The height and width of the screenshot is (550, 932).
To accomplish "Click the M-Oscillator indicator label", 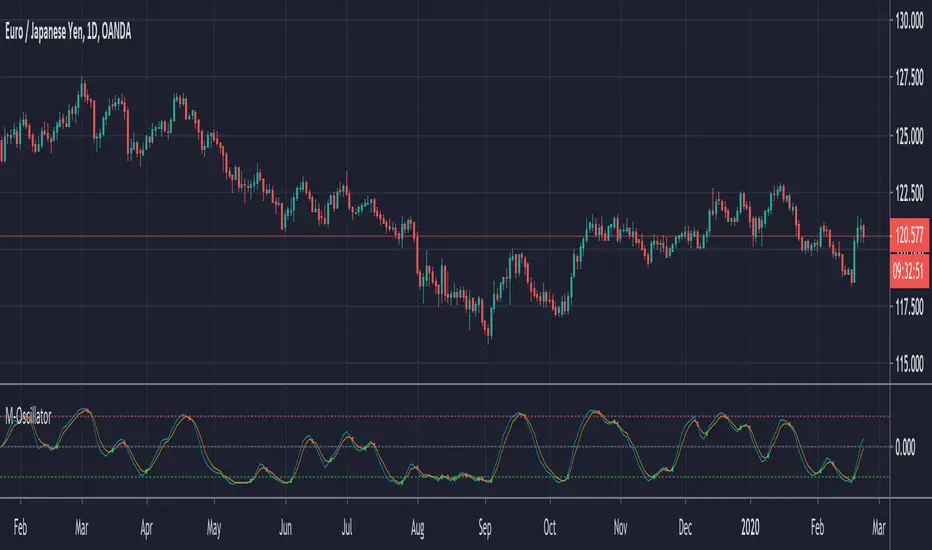I will (x=28, y=417).
